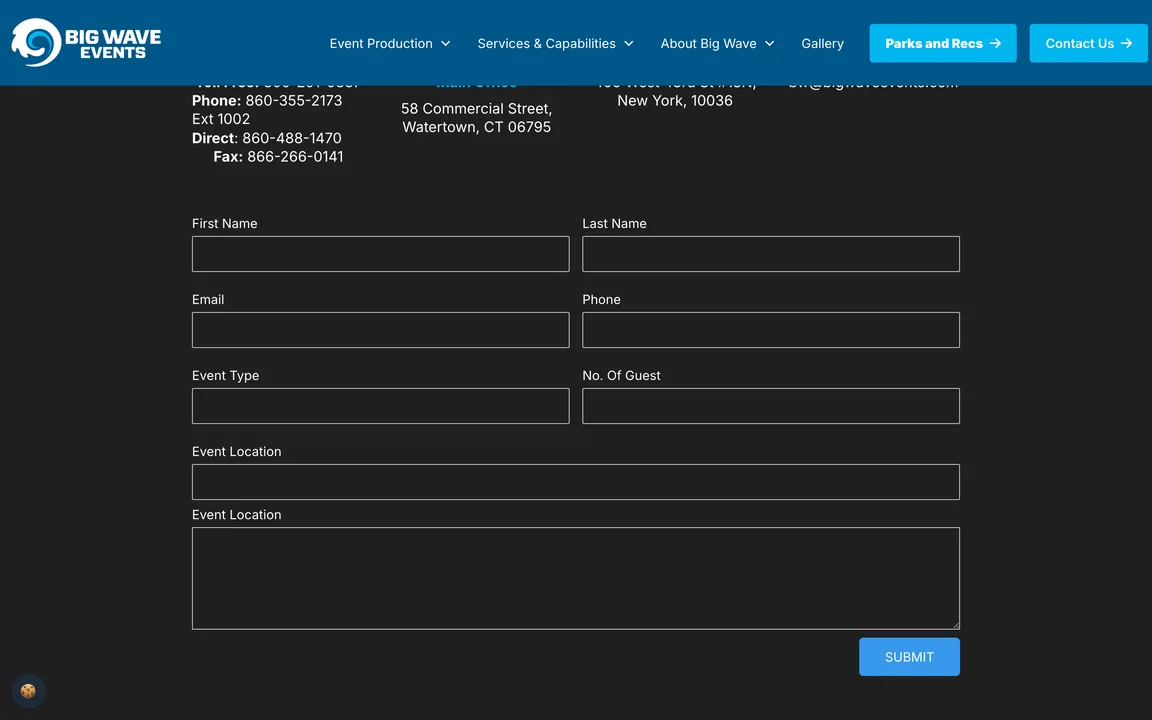Image resolution: width=1152 pixels, height=720 pixels.
Task: Focus the Phone input field
Action: coord(771,330)
